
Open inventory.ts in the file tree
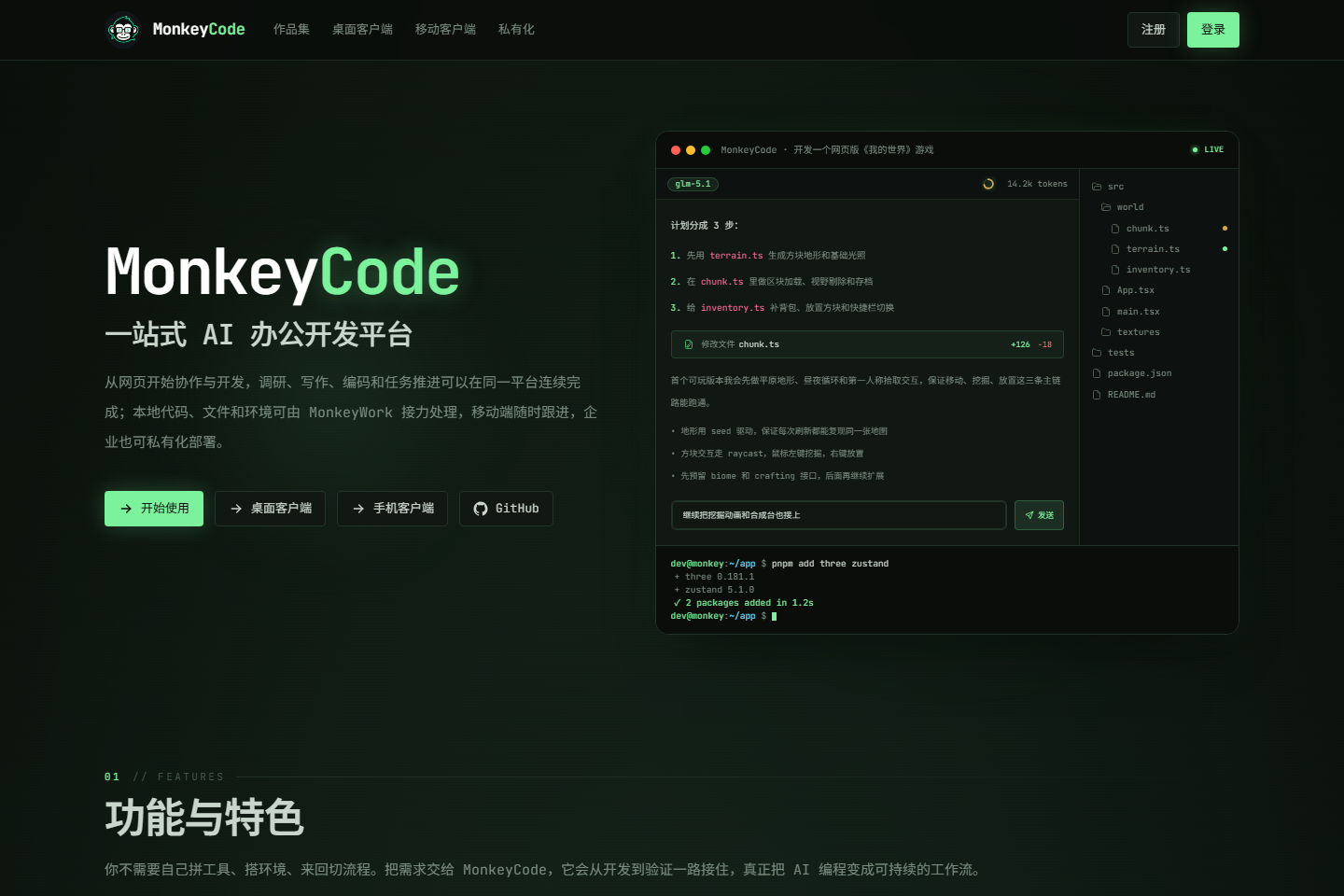1151,270
